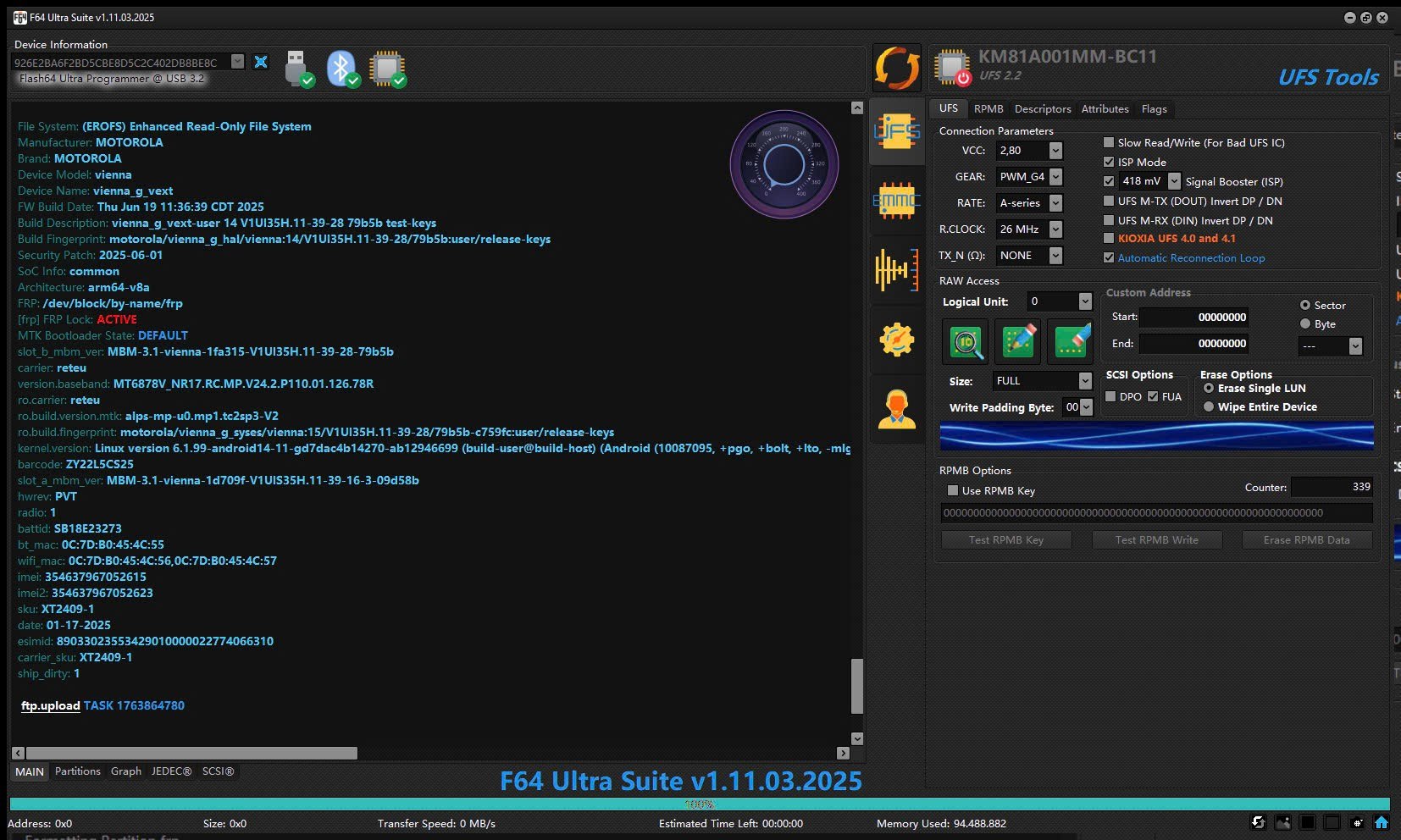1401x840 pixels.
Task: Open the Write Padding Byte dropdown
Action: coord(1087,407)
